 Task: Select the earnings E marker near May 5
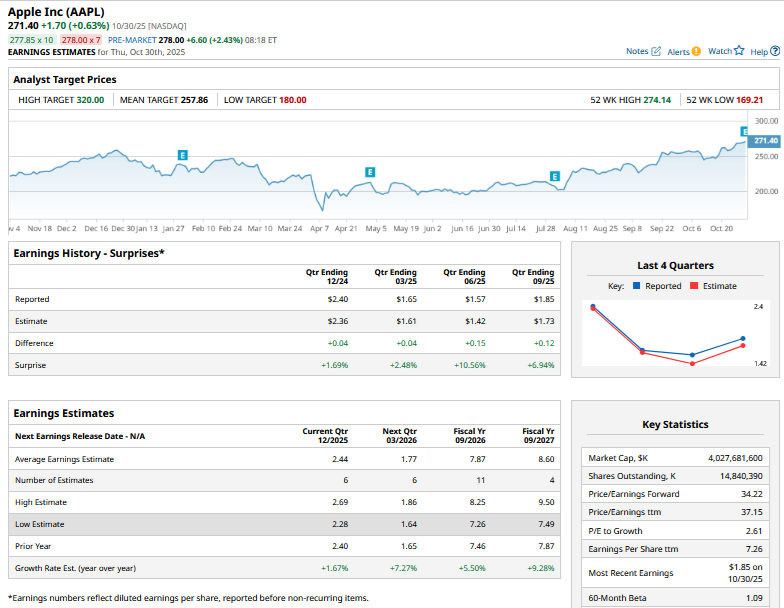point(371,172)
